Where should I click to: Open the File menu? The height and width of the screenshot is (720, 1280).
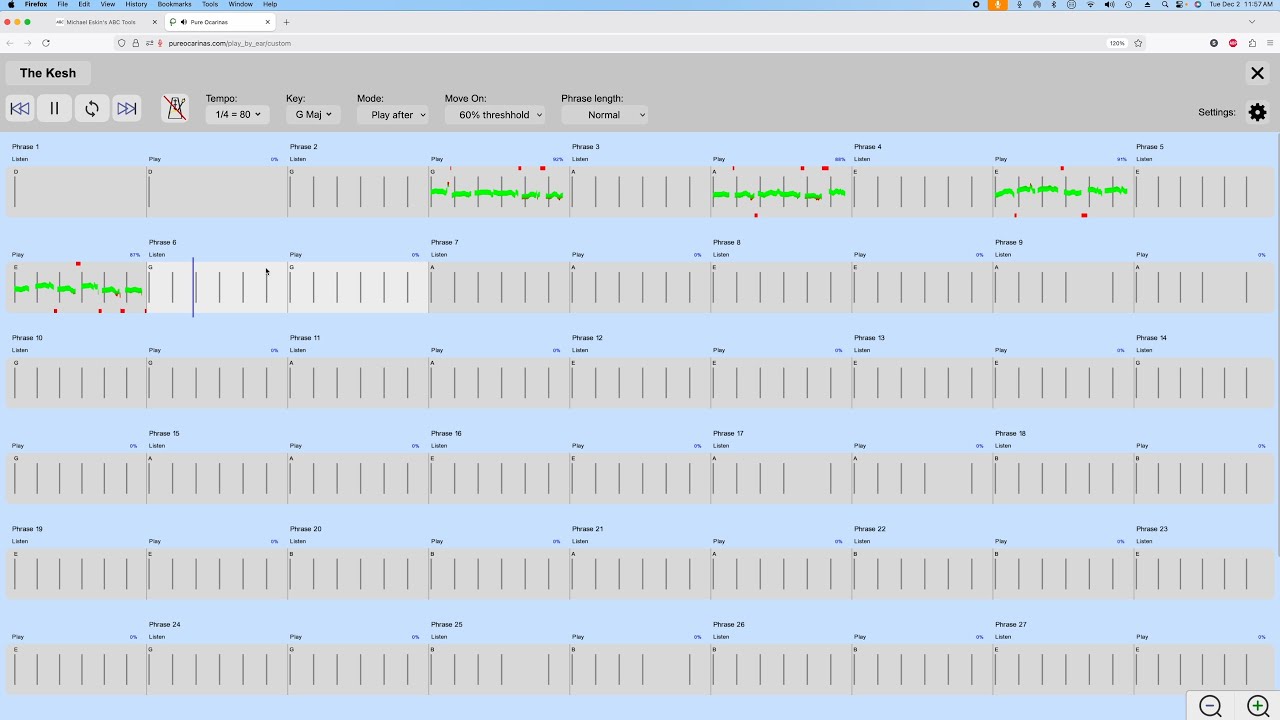tap(62, 4)
